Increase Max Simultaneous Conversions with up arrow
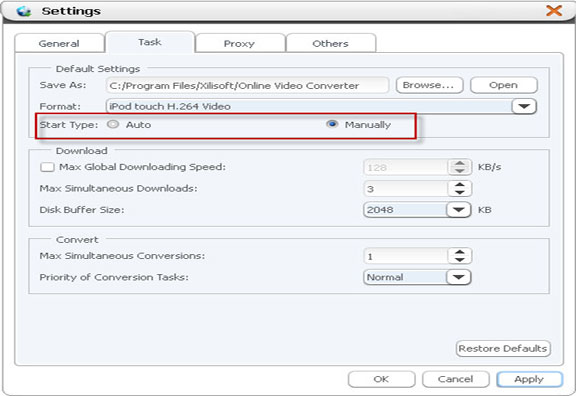The image size is (576, 396). click(x=460, y=253)
